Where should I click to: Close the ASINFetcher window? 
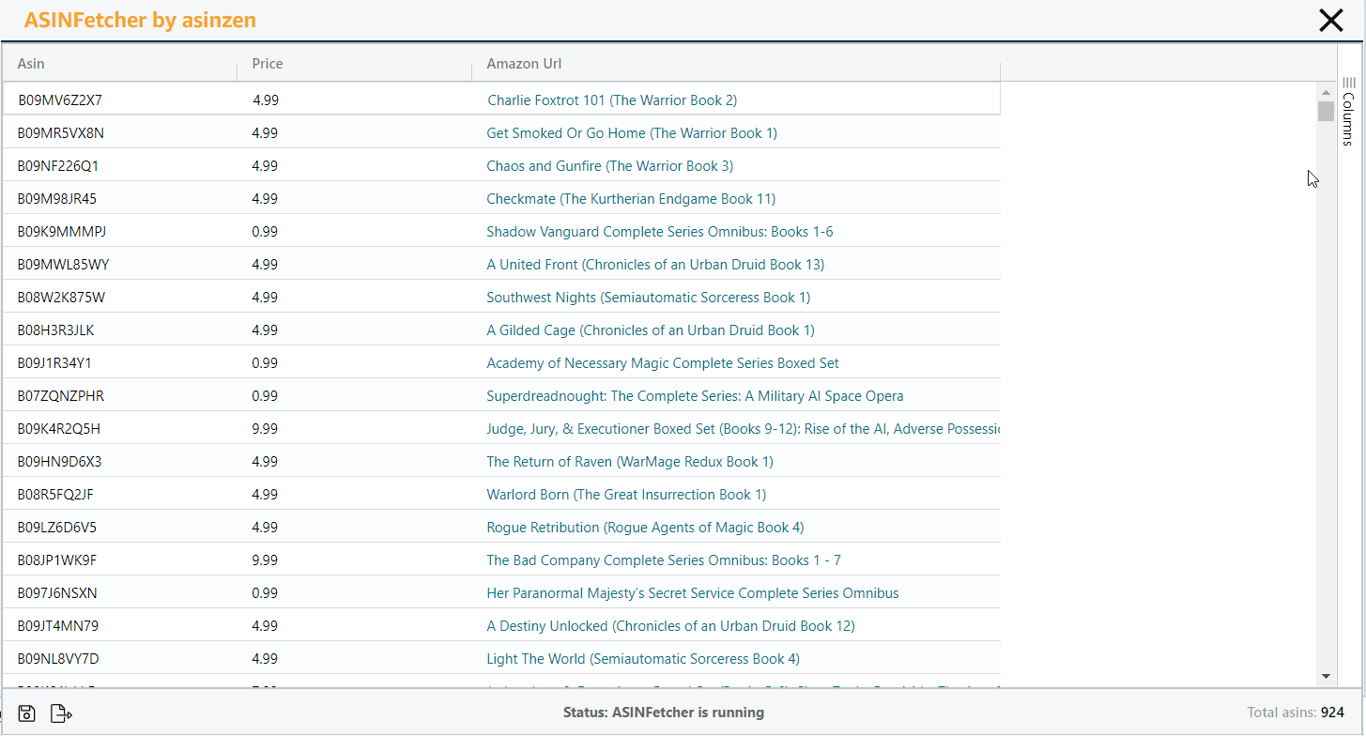coord(1331,20)
